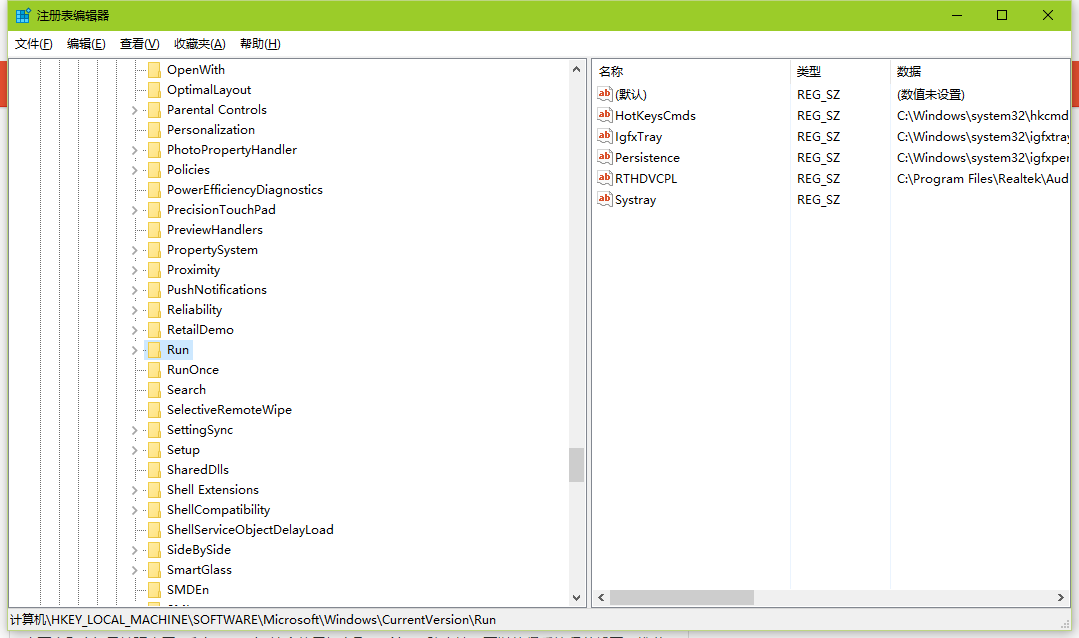The height and width of the screenshot is (638, 1079).
Task: Open the 查看 menu
Action: click(x=137, y=44)
